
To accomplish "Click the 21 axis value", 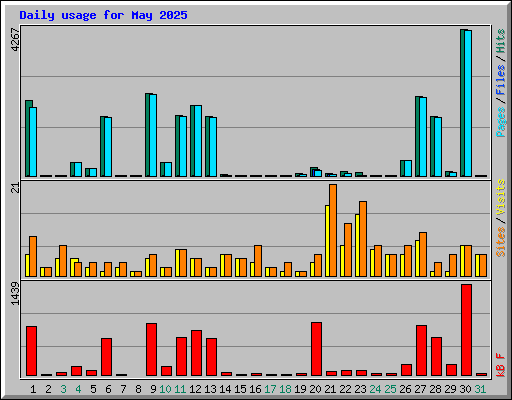I will pos(15,188).
